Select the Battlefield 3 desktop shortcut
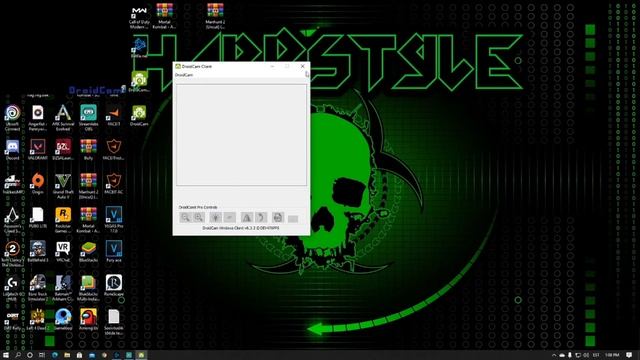Screen dimensions: 640x360 38,251
